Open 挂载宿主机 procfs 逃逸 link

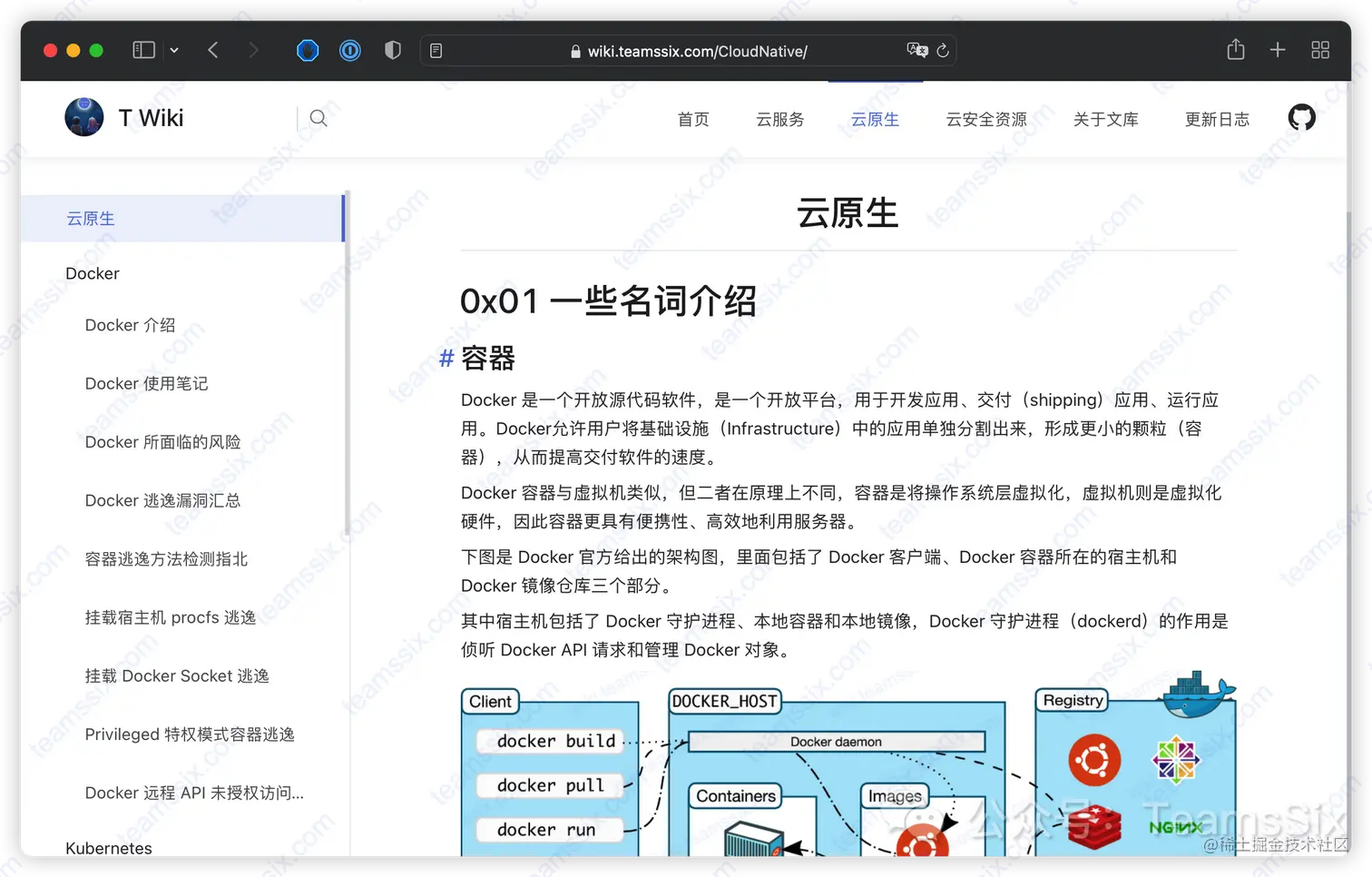click(171, 617)
